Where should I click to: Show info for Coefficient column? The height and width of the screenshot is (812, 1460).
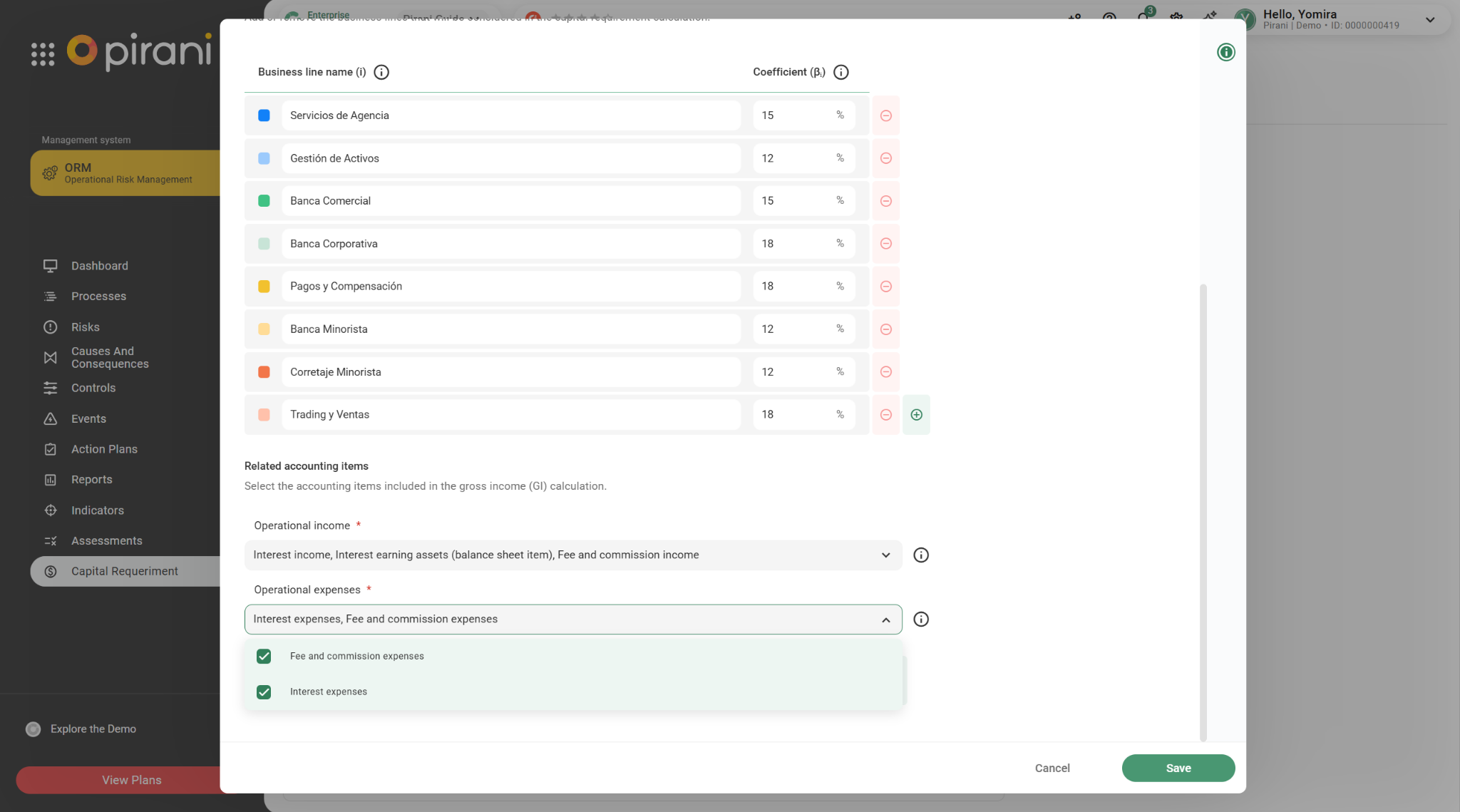(x=840, y=72)
